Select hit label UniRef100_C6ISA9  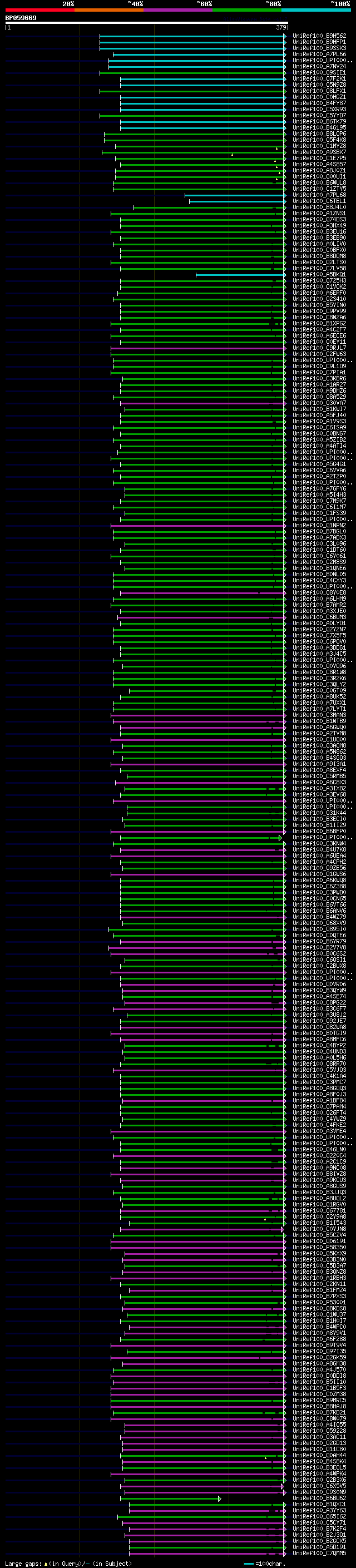[x=319, y=427]
